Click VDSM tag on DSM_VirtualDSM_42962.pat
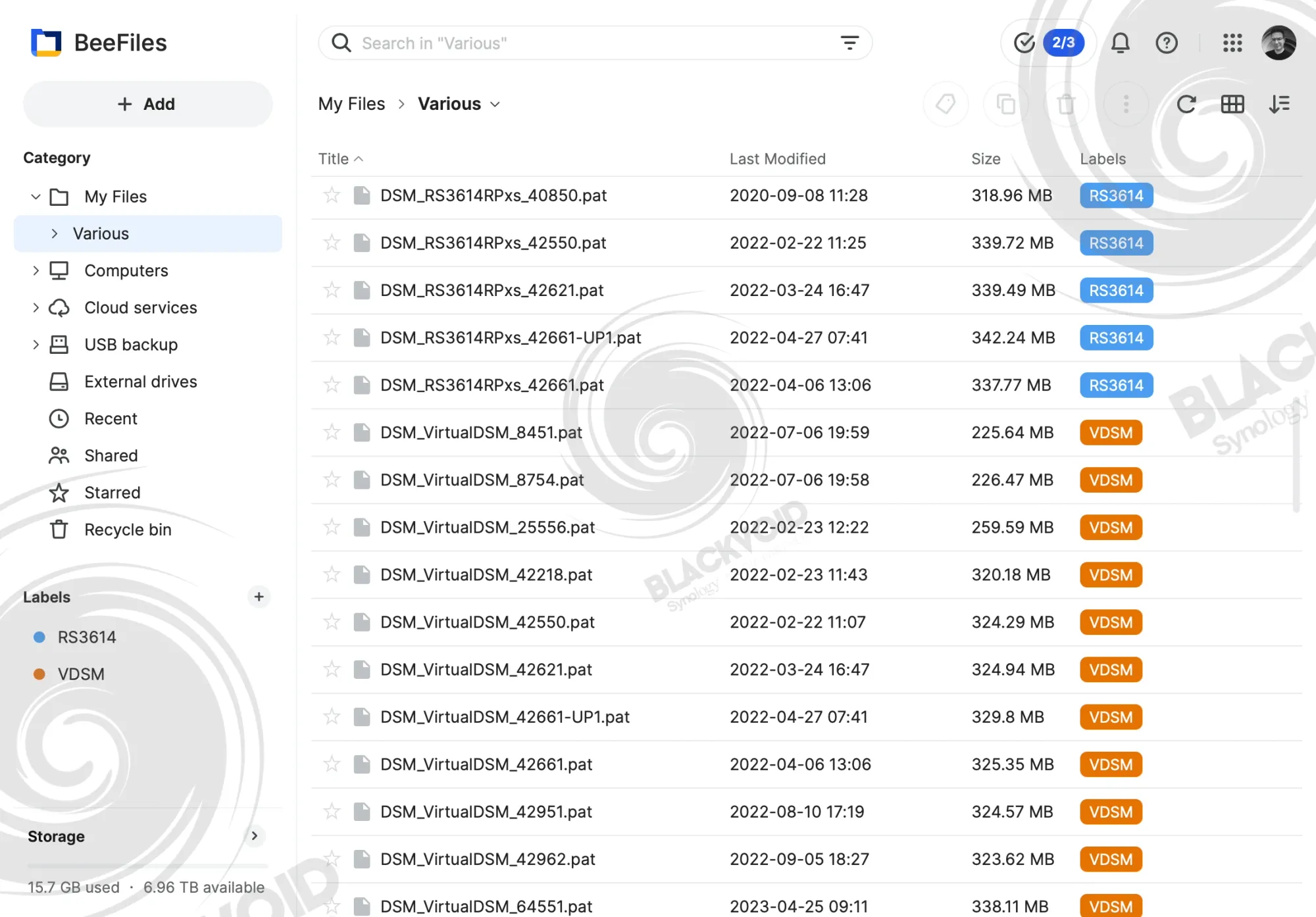1316x917 pixels. pyautogui.click(x=1111, y=858)
